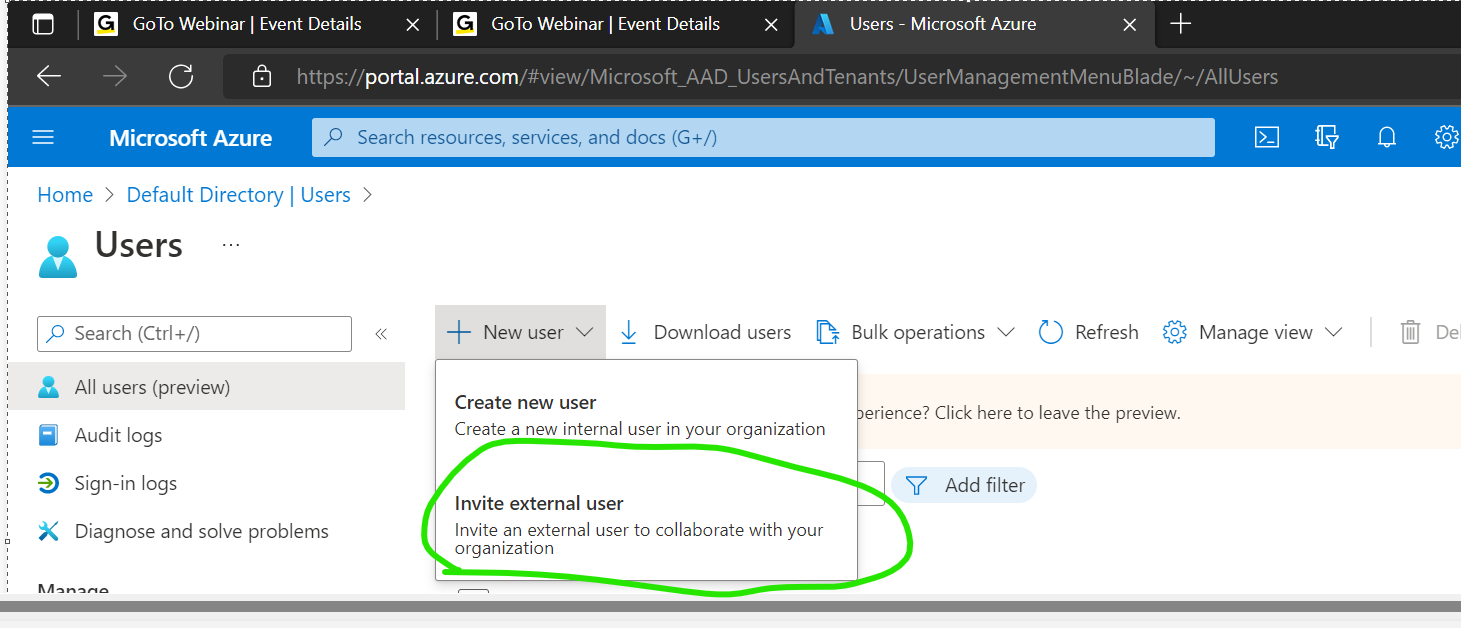The height and width of the screenshot is (628, 1461).
Task: Click Download users in toolbar
Action: [x=706, y=332]
